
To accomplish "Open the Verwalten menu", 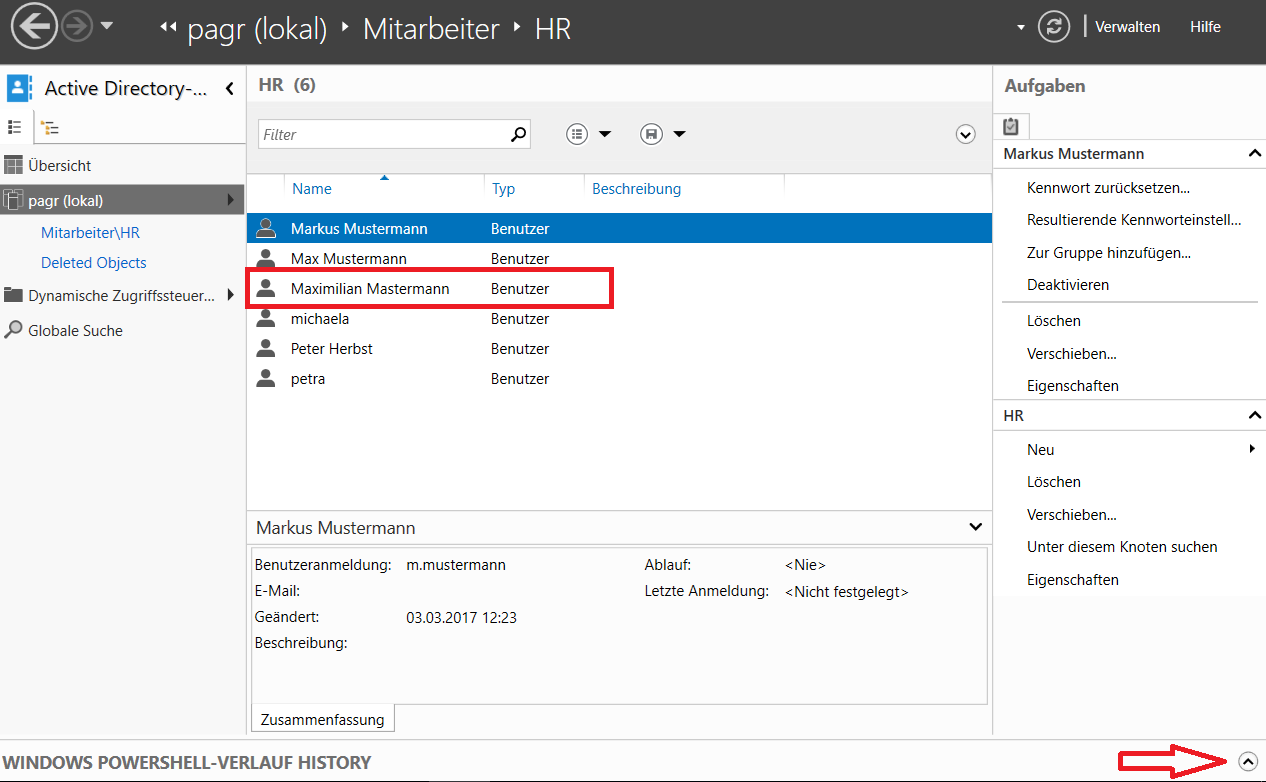I will coord(1127,27).
